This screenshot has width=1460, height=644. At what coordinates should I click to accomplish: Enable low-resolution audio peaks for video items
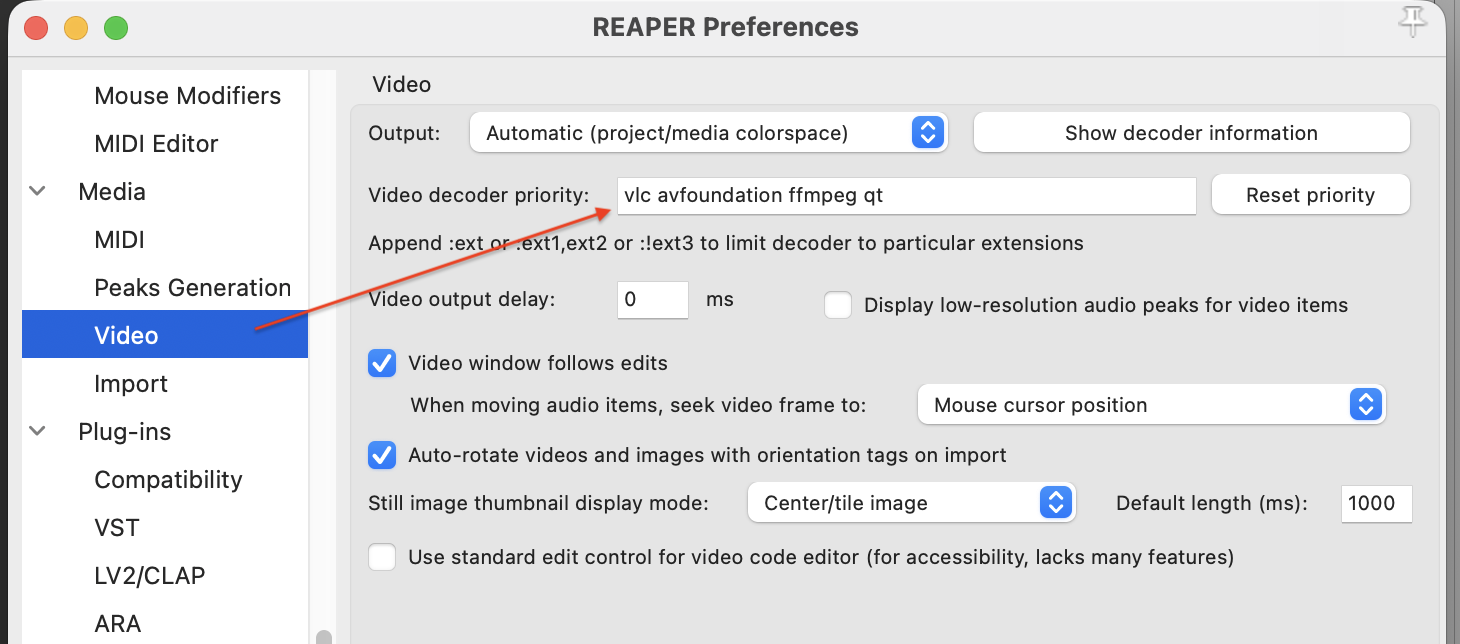(x=838, y=305)
